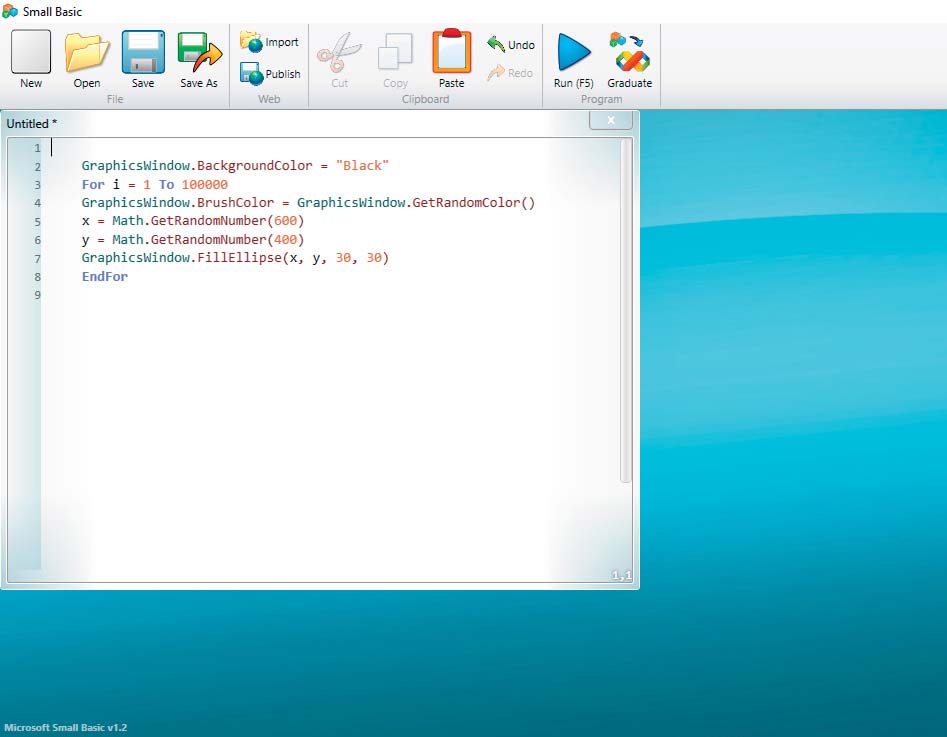Screen dimensions: 947x737
Task: Click the Copy icon in Clipboard group
Action: pyautogui.click(x=396, y=59)
